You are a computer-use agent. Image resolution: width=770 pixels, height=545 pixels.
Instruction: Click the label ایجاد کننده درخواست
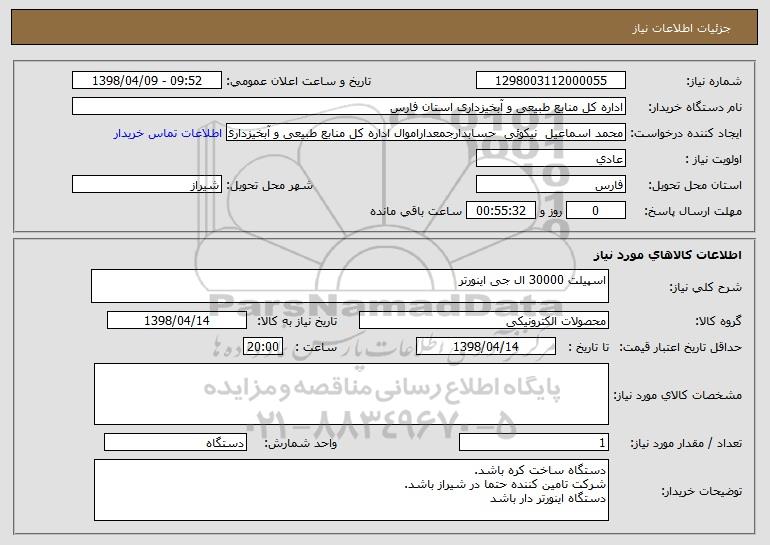coord(686,134)
